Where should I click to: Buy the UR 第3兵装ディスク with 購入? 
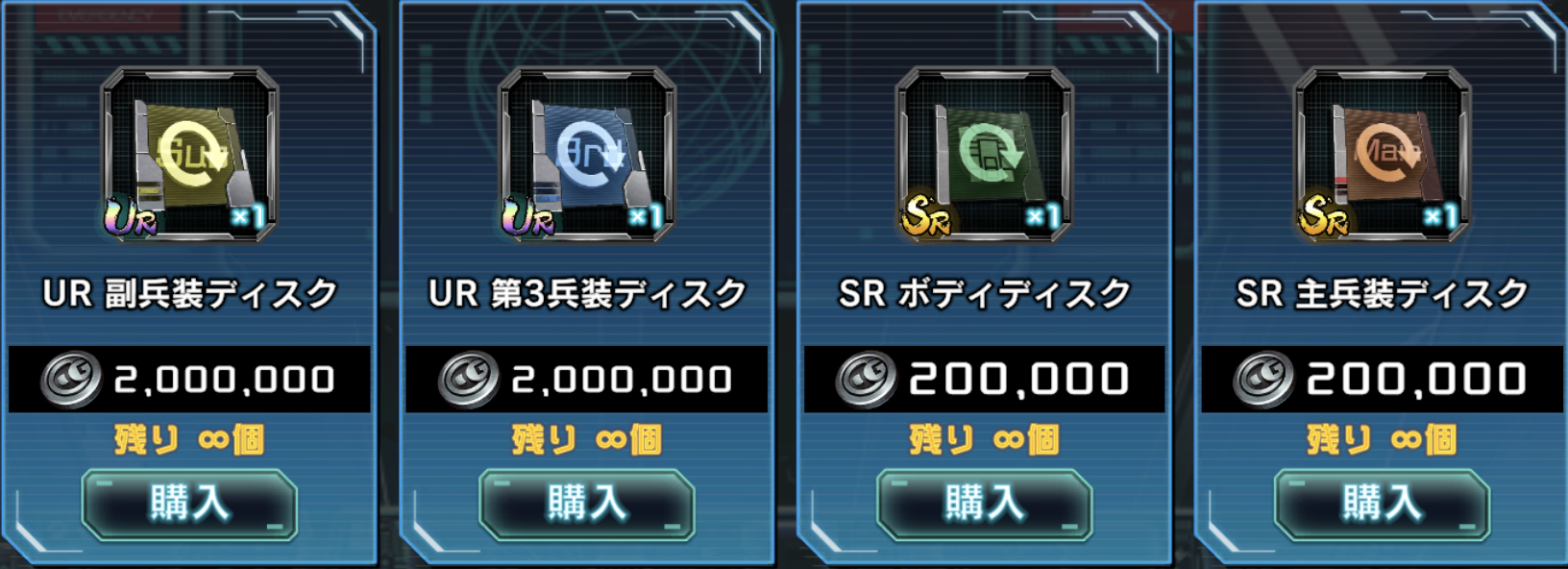click(586, 505)
